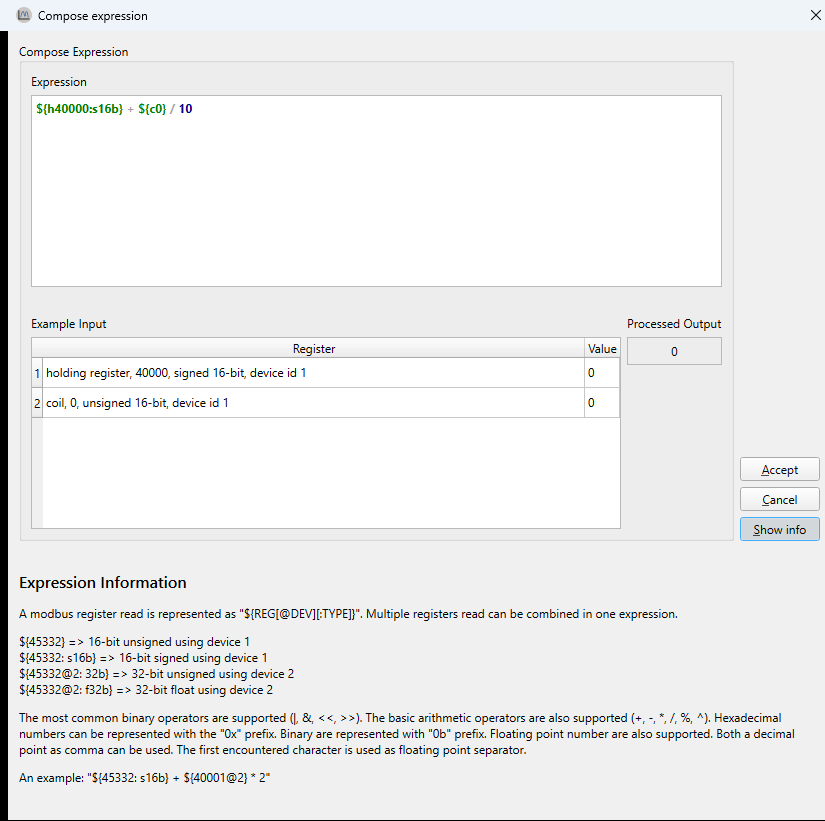Click the Processed Output field showing 0

[x=674, y=352]
